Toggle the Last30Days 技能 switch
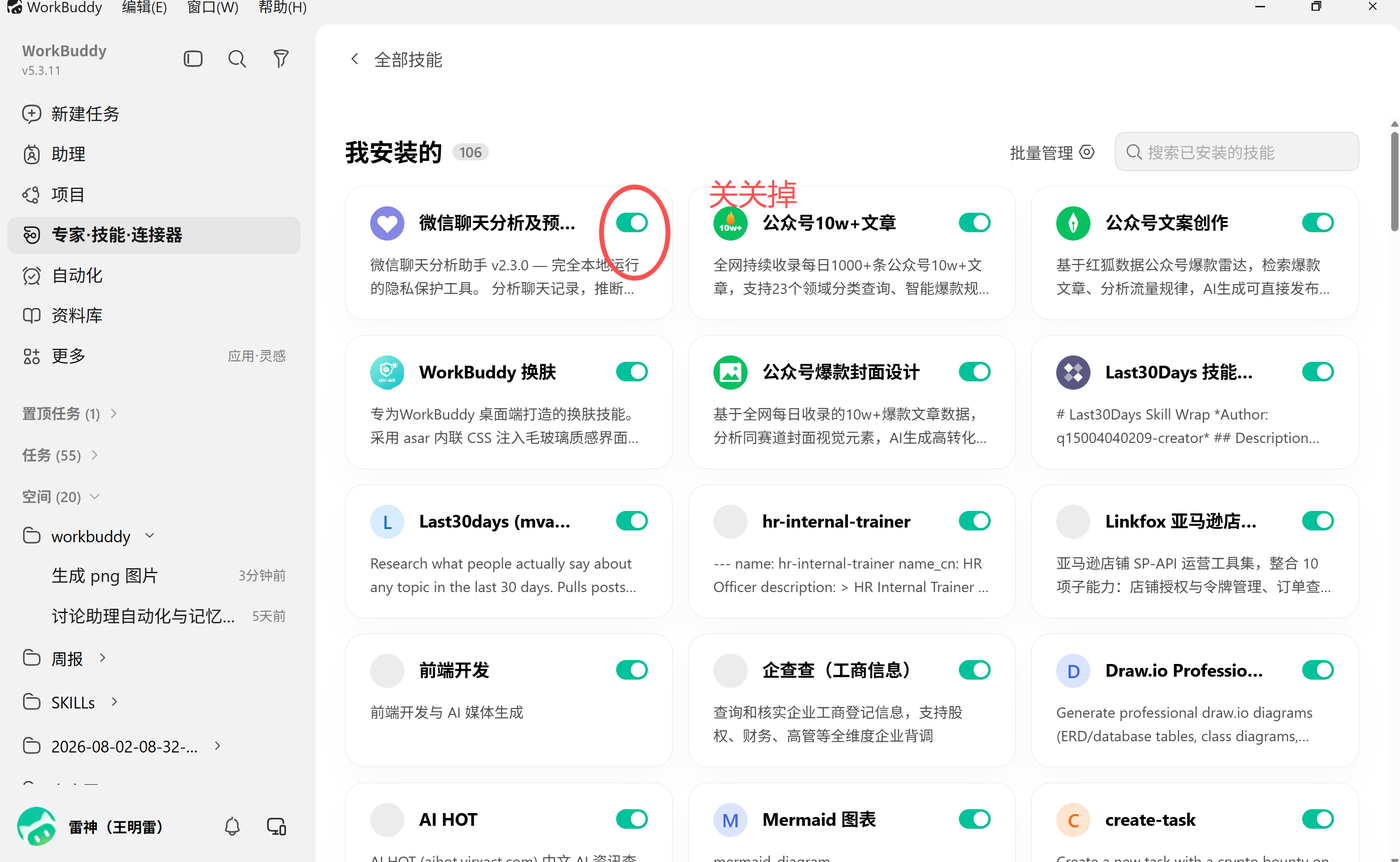 tap(1318, 372)
